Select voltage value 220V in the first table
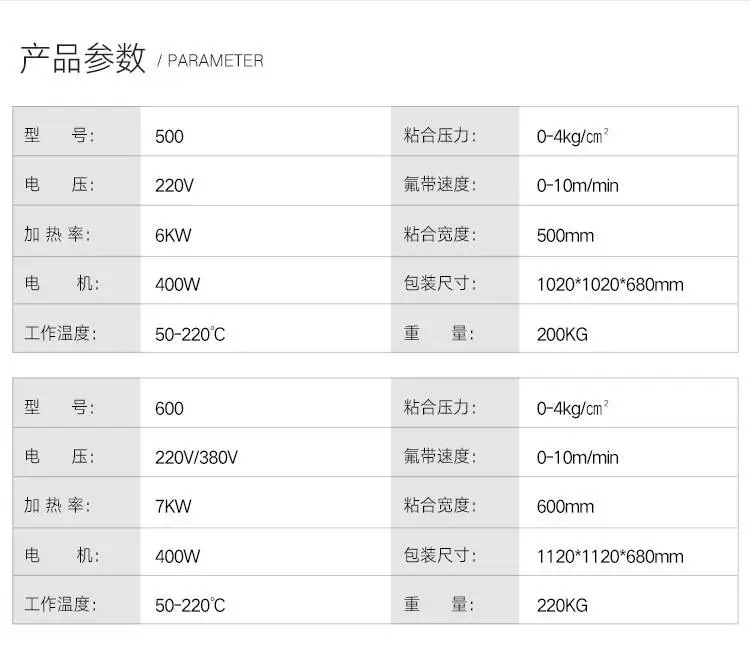 pos(174,185)
